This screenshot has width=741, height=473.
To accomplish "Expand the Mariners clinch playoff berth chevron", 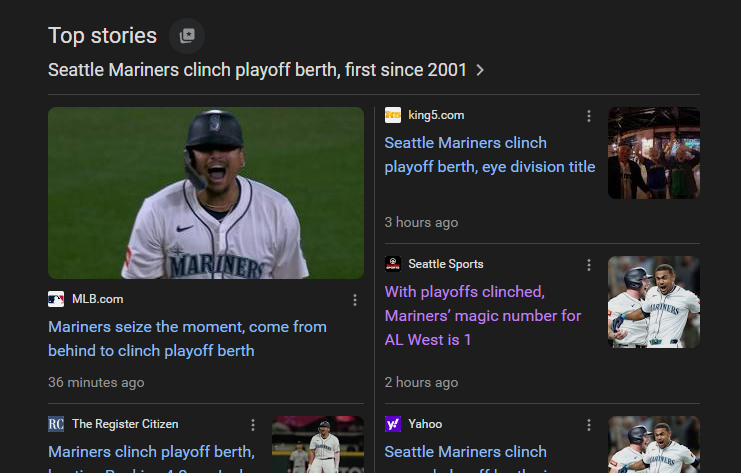I will coord(481,70).
